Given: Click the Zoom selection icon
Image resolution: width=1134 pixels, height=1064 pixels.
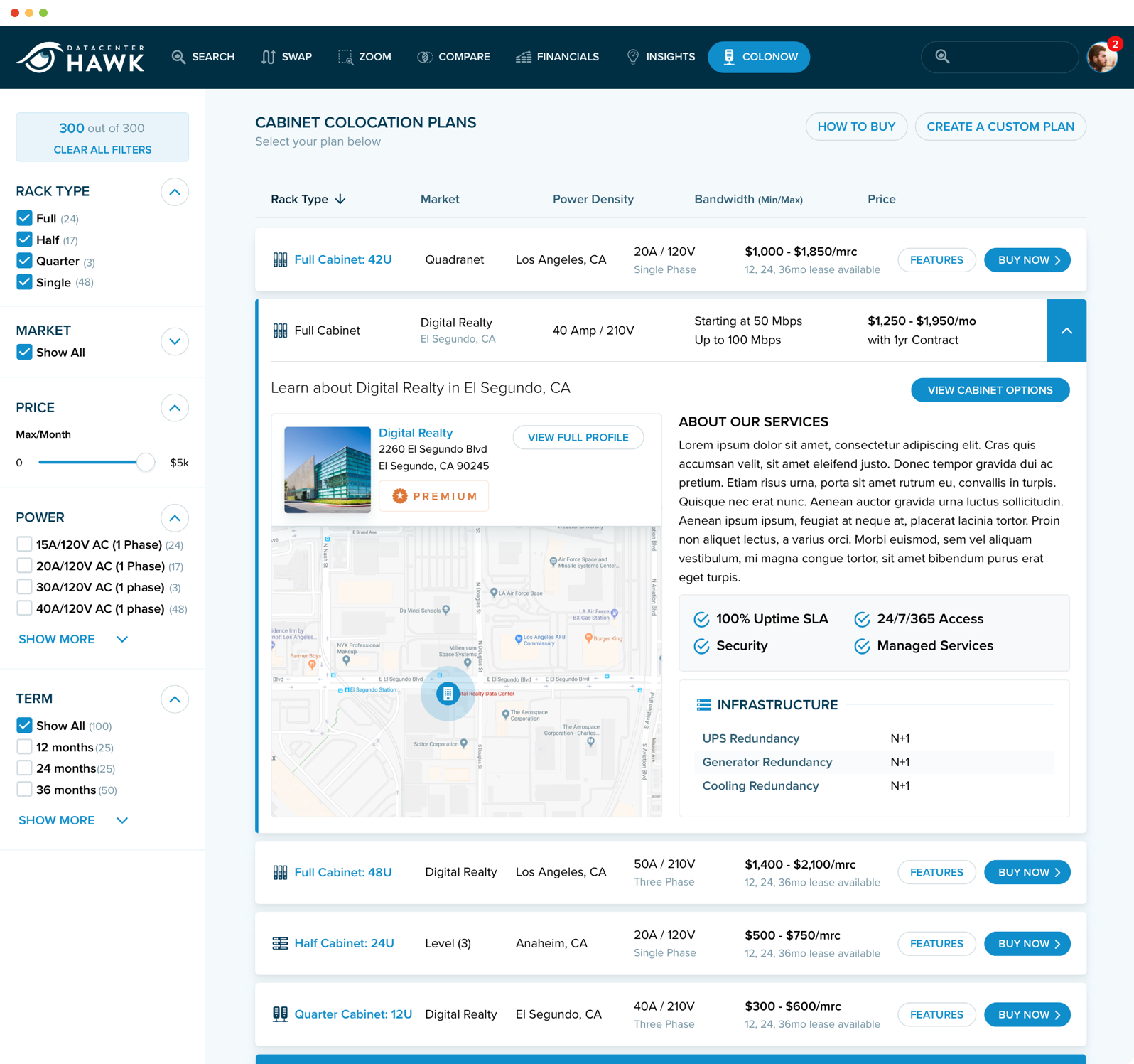Looking at the screenshot, I should tap(345, 57).
